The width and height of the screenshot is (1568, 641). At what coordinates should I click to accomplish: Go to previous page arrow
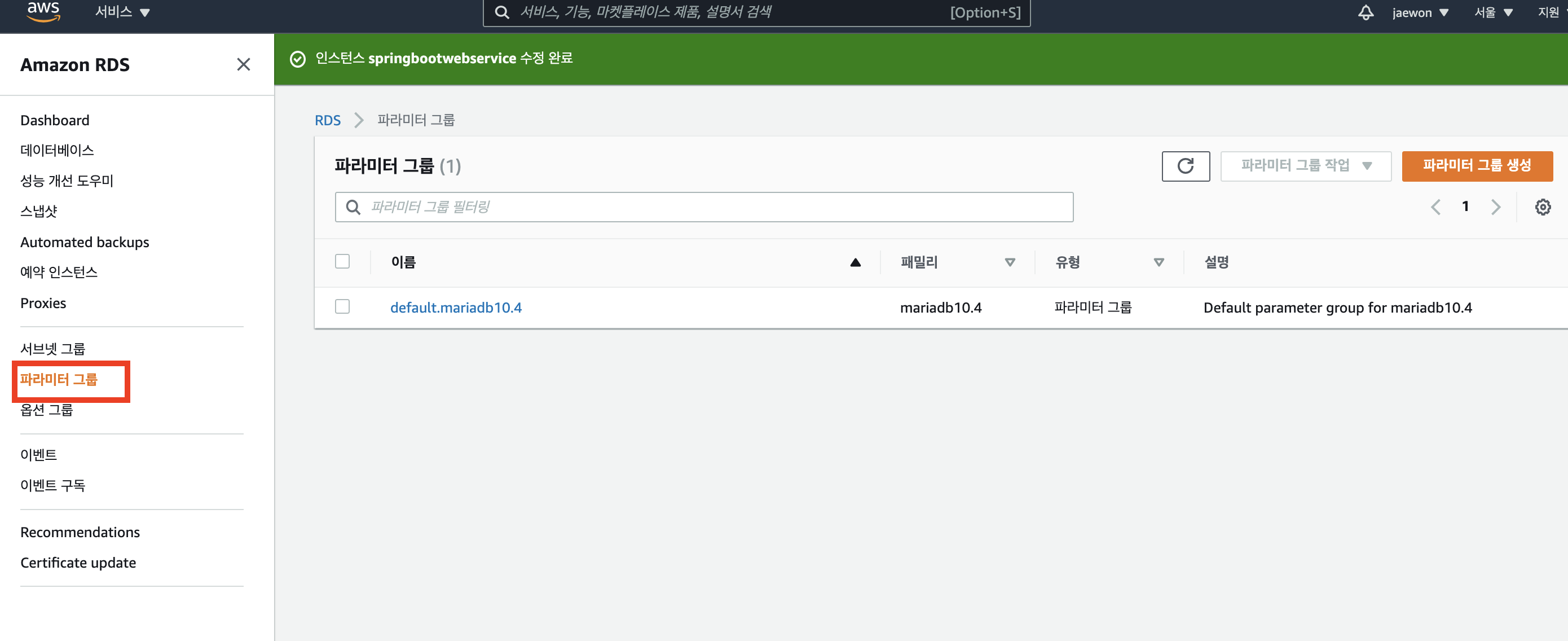pos(1435,207)
